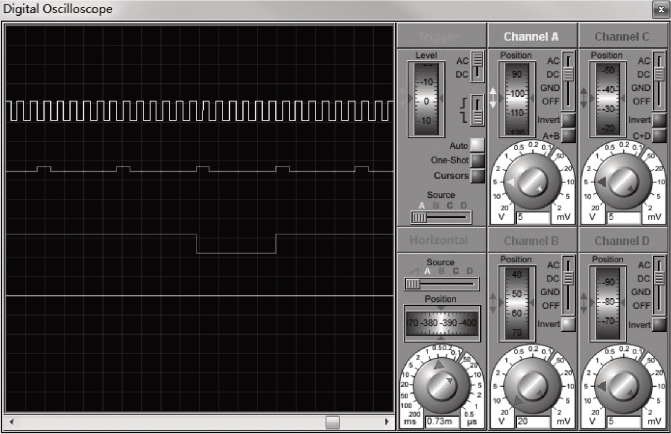
Task: Click the Channel D panel header
Action: tap(622, 240)
